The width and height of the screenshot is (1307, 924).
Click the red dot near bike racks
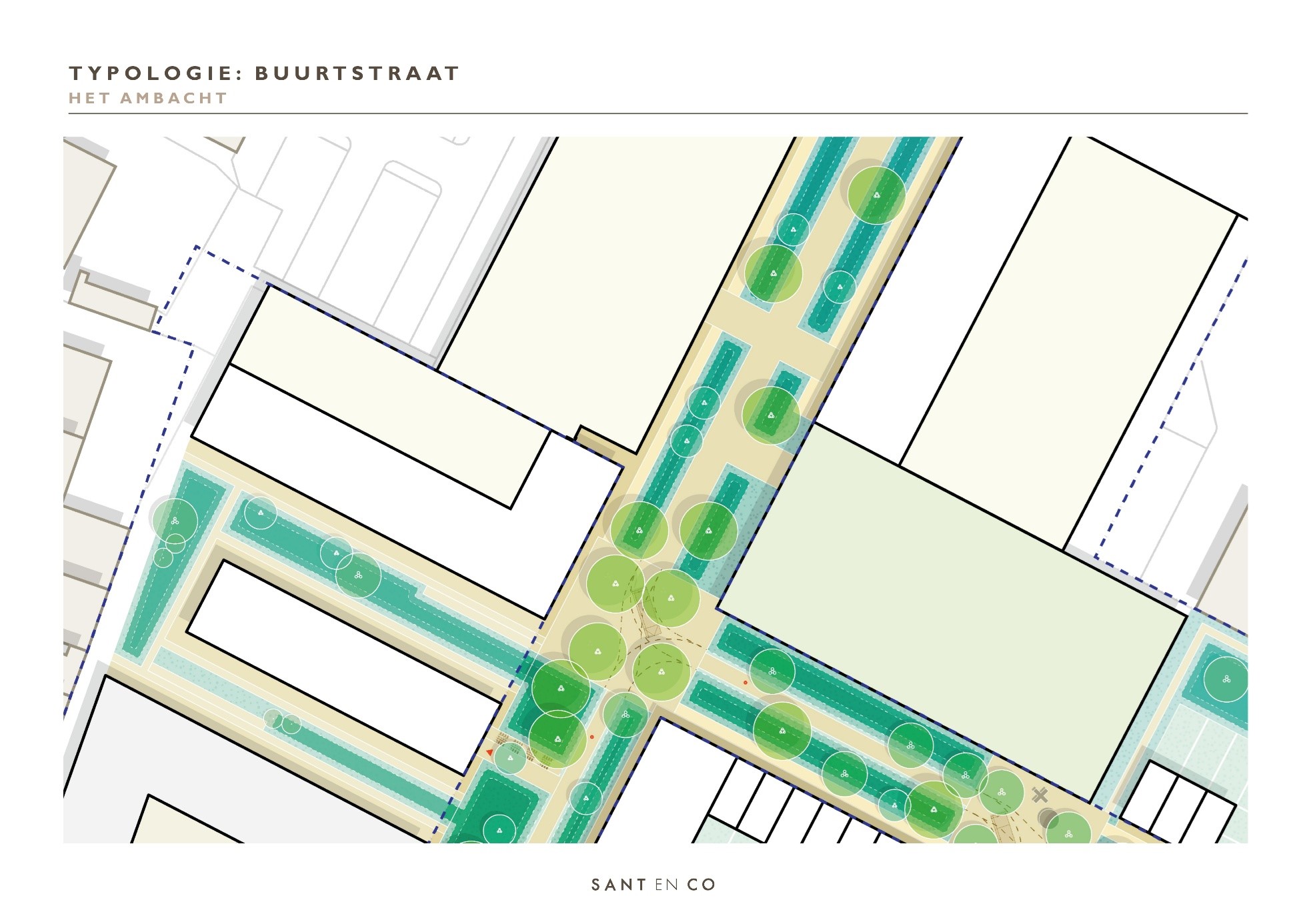tap(591, 737)
